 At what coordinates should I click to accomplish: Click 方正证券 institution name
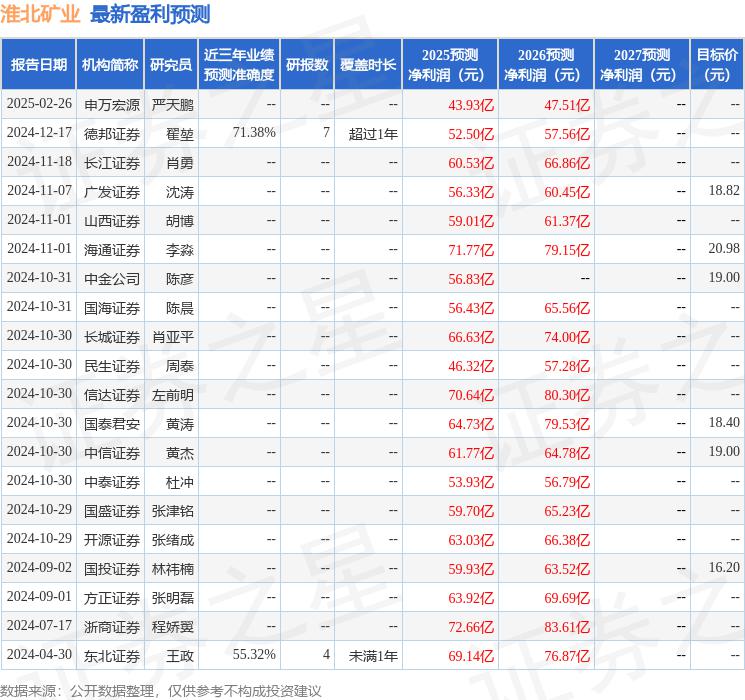tap(112, 598)
